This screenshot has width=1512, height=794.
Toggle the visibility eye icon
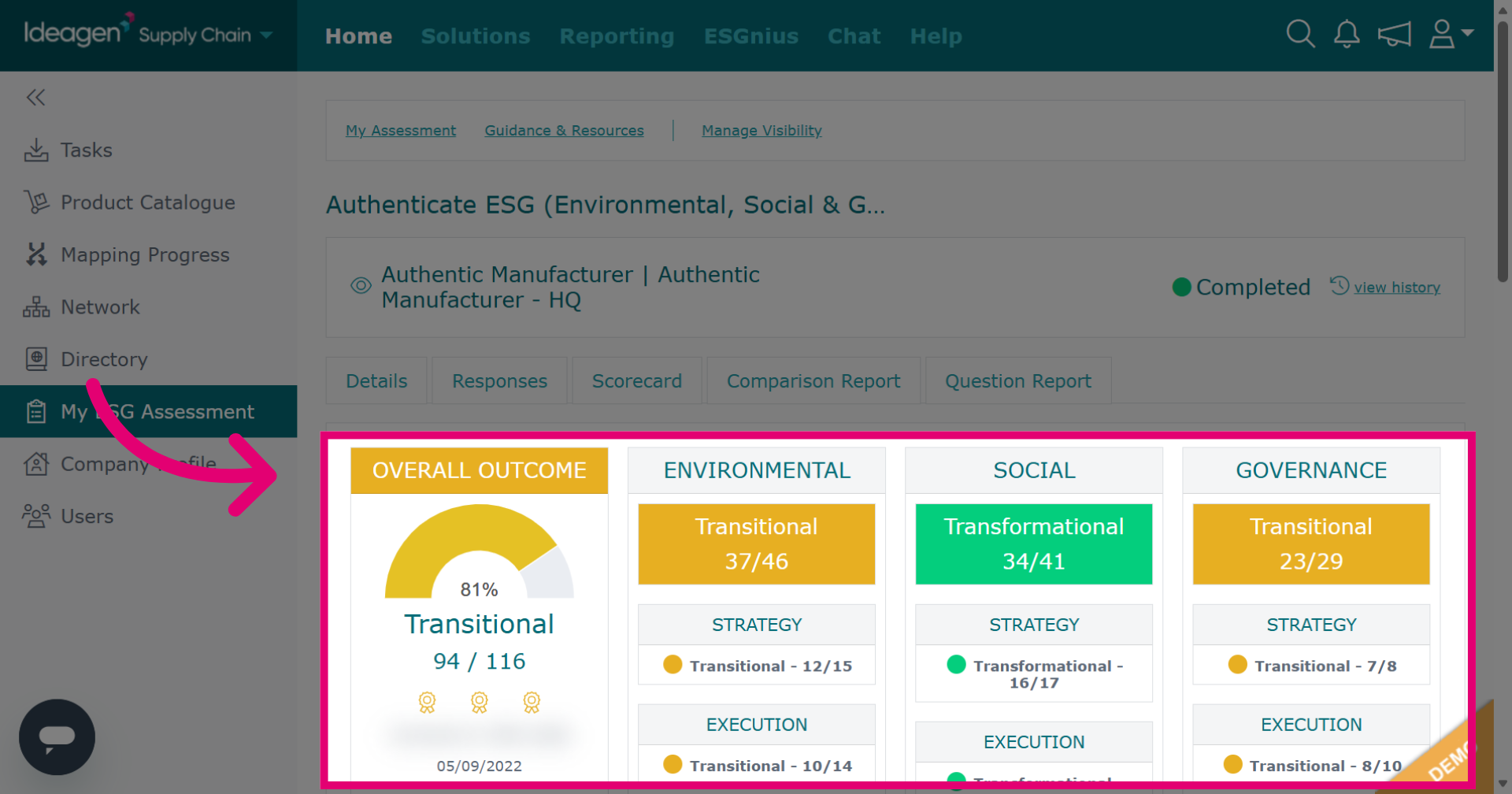pos(361,285)
